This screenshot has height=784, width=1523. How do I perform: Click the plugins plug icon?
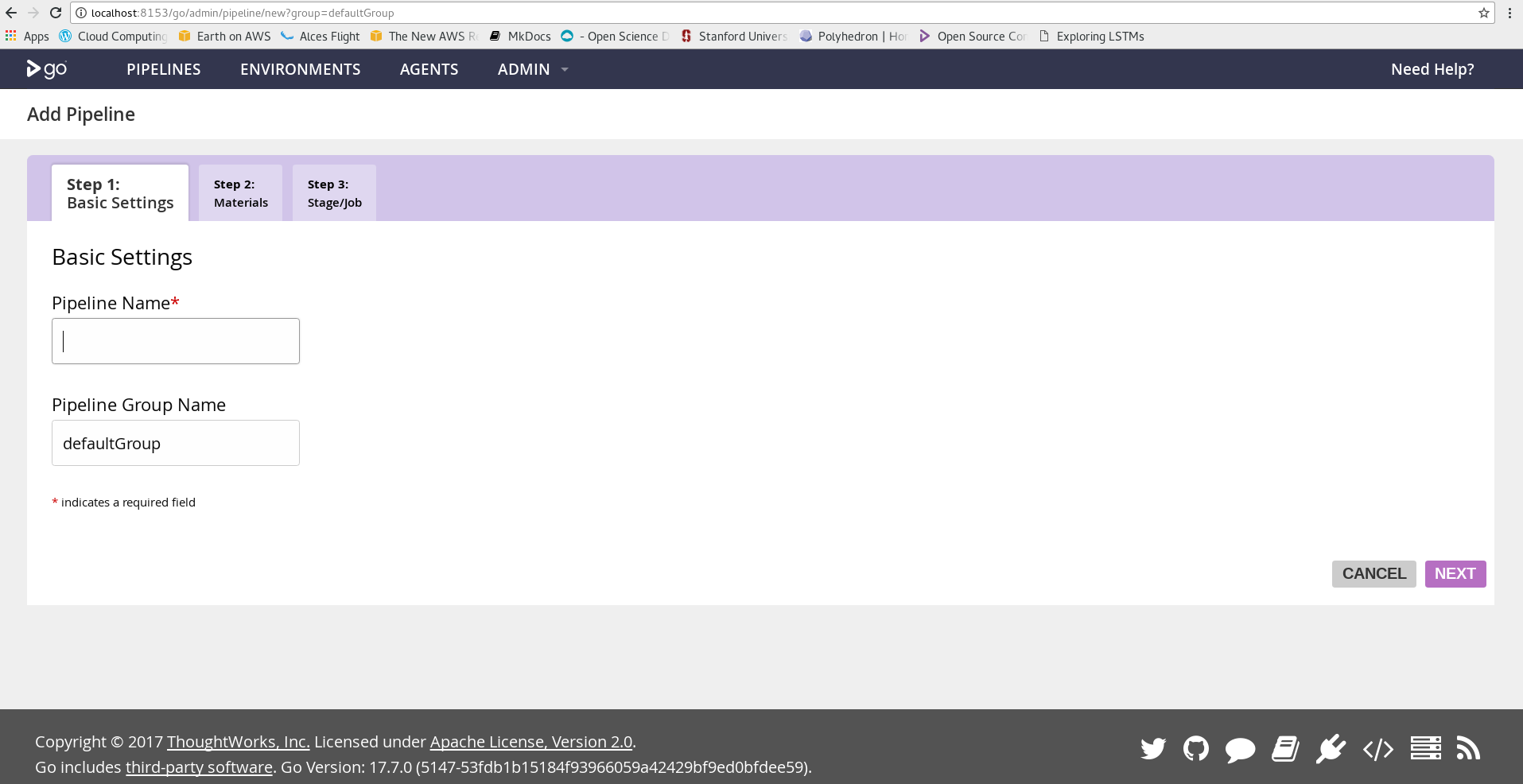click(1330, 749)
